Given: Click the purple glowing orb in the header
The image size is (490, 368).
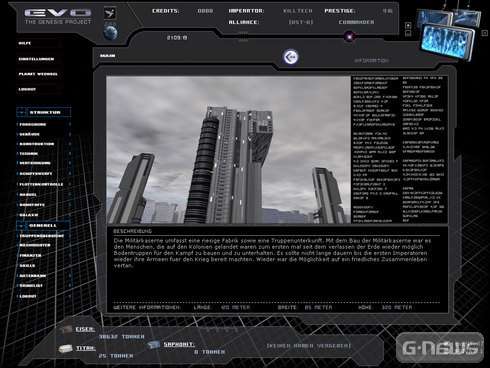Looking at the screenshot, I should coord(350,37).
